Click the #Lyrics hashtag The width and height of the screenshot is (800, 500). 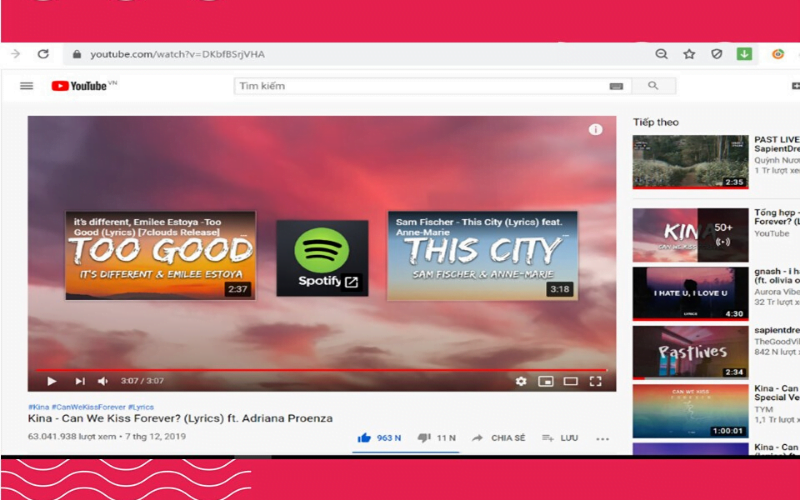141,407
